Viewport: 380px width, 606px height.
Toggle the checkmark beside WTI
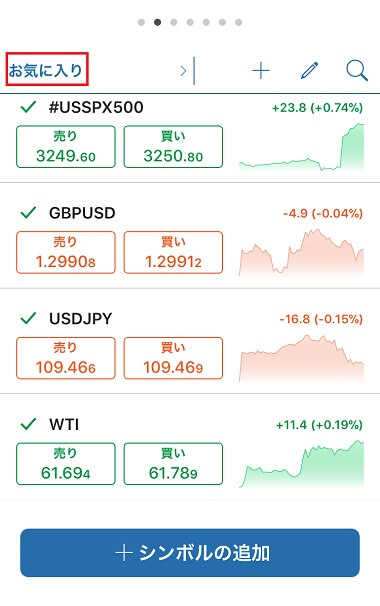(x=28, y=424)
